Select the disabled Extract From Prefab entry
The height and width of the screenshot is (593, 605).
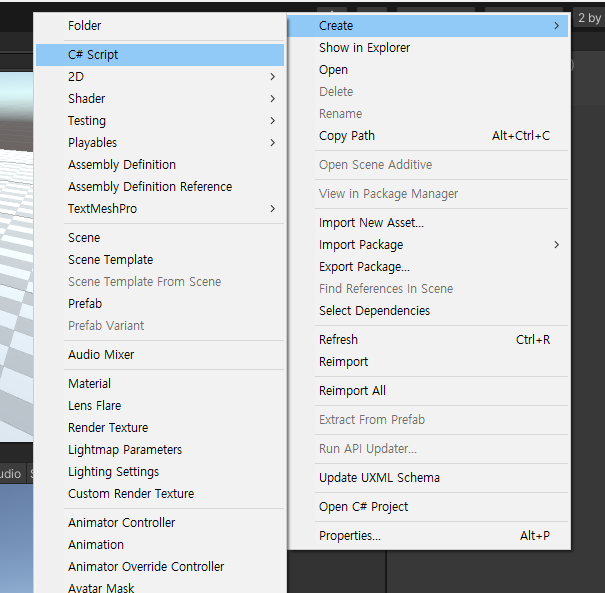point(428,419)
